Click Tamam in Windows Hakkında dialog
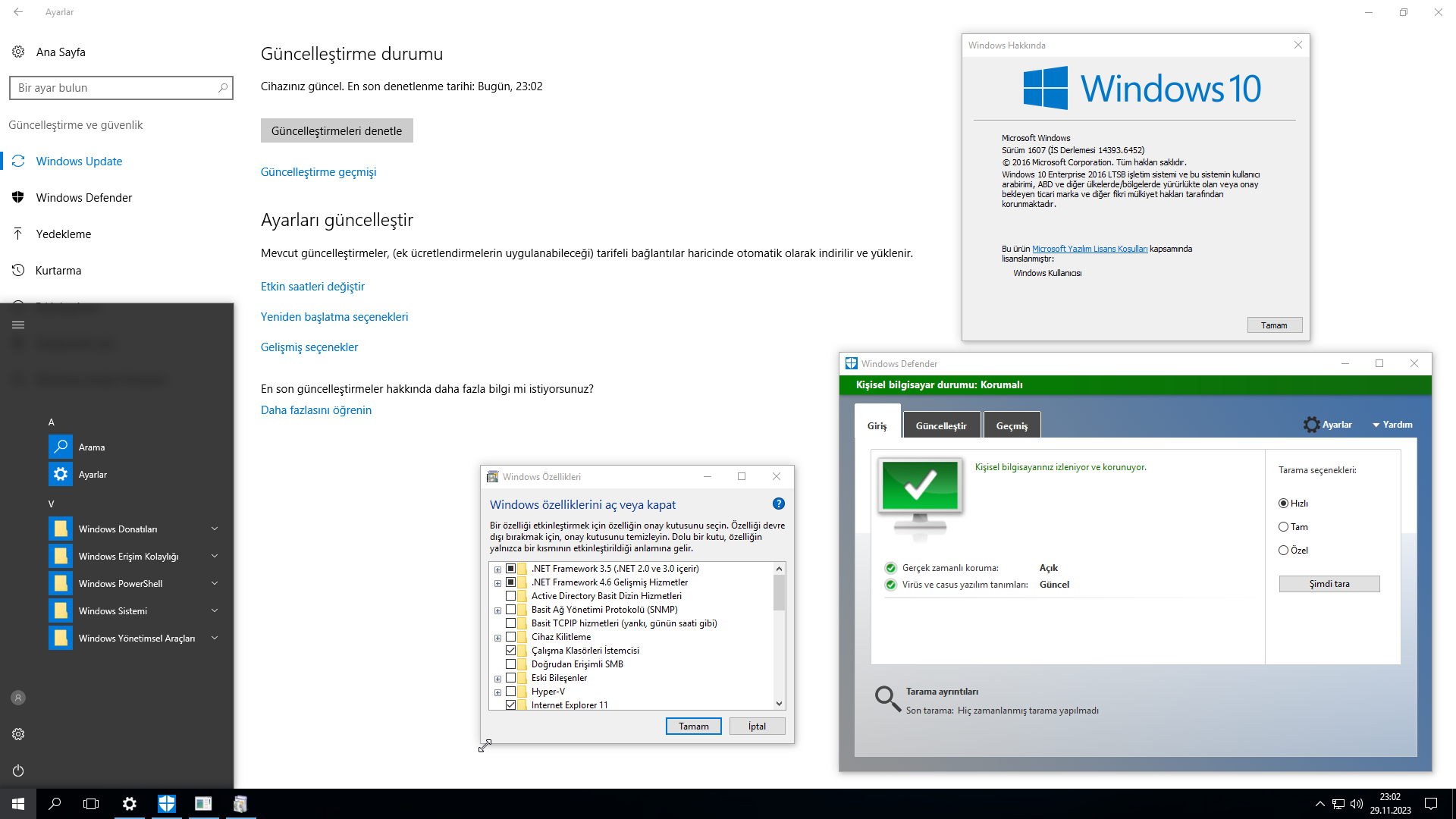Viewport: 1456px width, 819px height. (x=1275, y=325)
